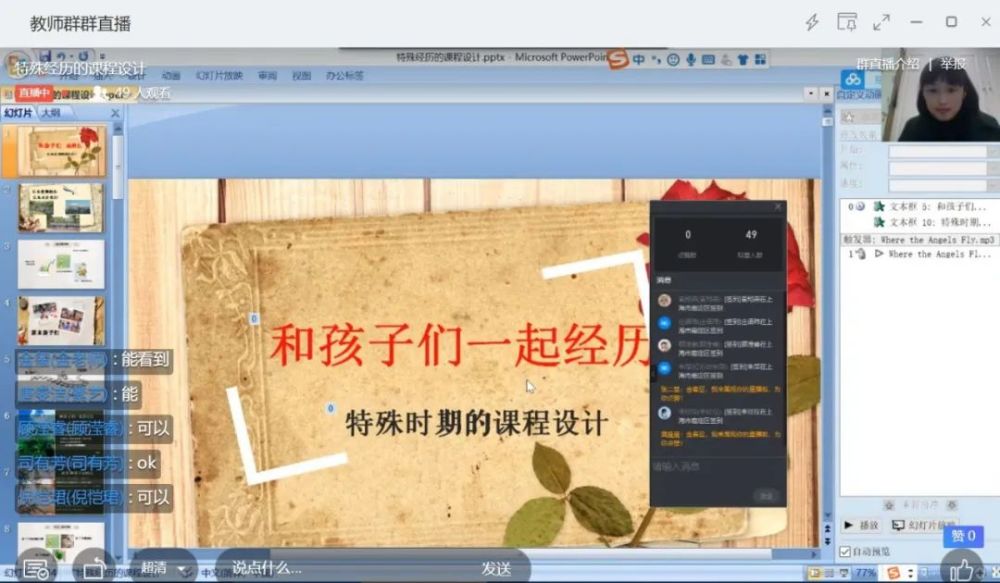Open the Sogou soft keyboard icon
The height and width of the screenshot is (583, 1000).
click(708, 59)
